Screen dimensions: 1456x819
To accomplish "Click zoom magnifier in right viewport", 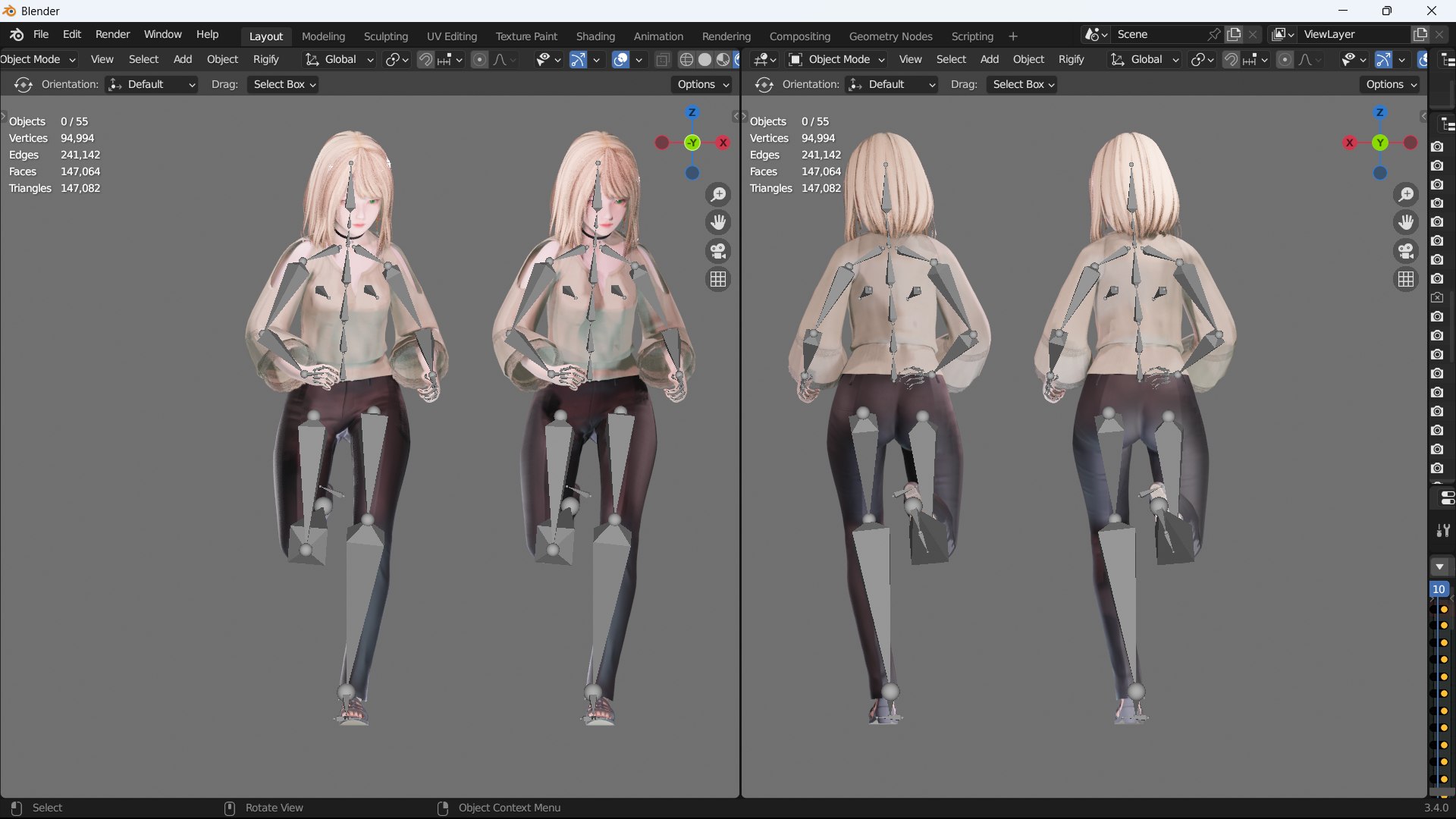I will click(1406, 195).
